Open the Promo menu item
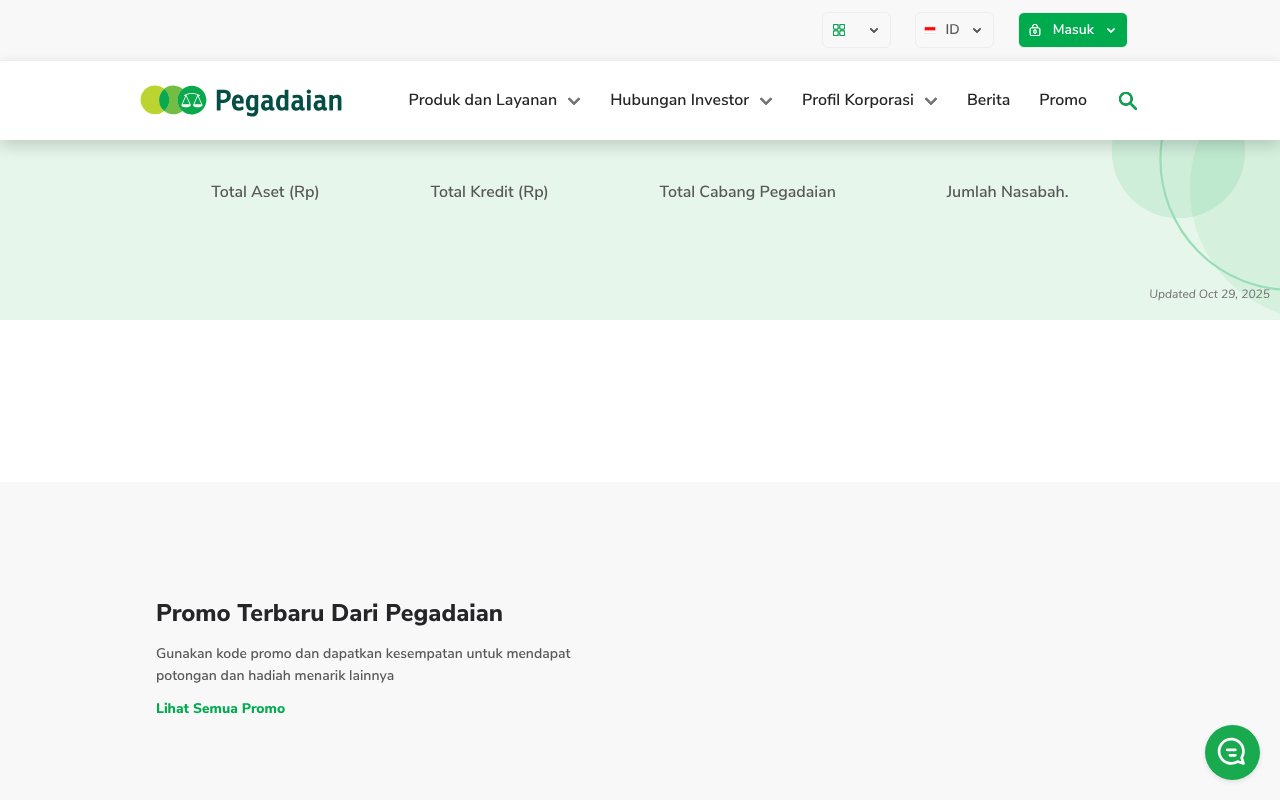The width and height of the screenshot is (1280, 800). pyautogui.click(x=1063, y=100)
